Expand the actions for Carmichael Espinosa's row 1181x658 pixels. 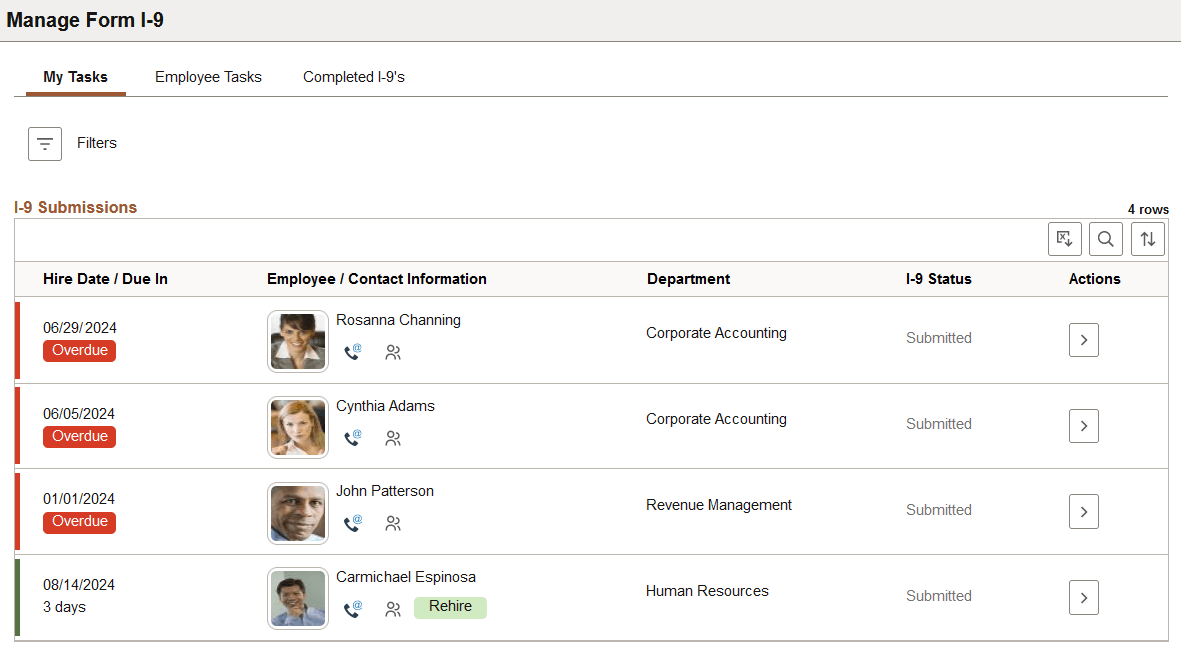1084,597
